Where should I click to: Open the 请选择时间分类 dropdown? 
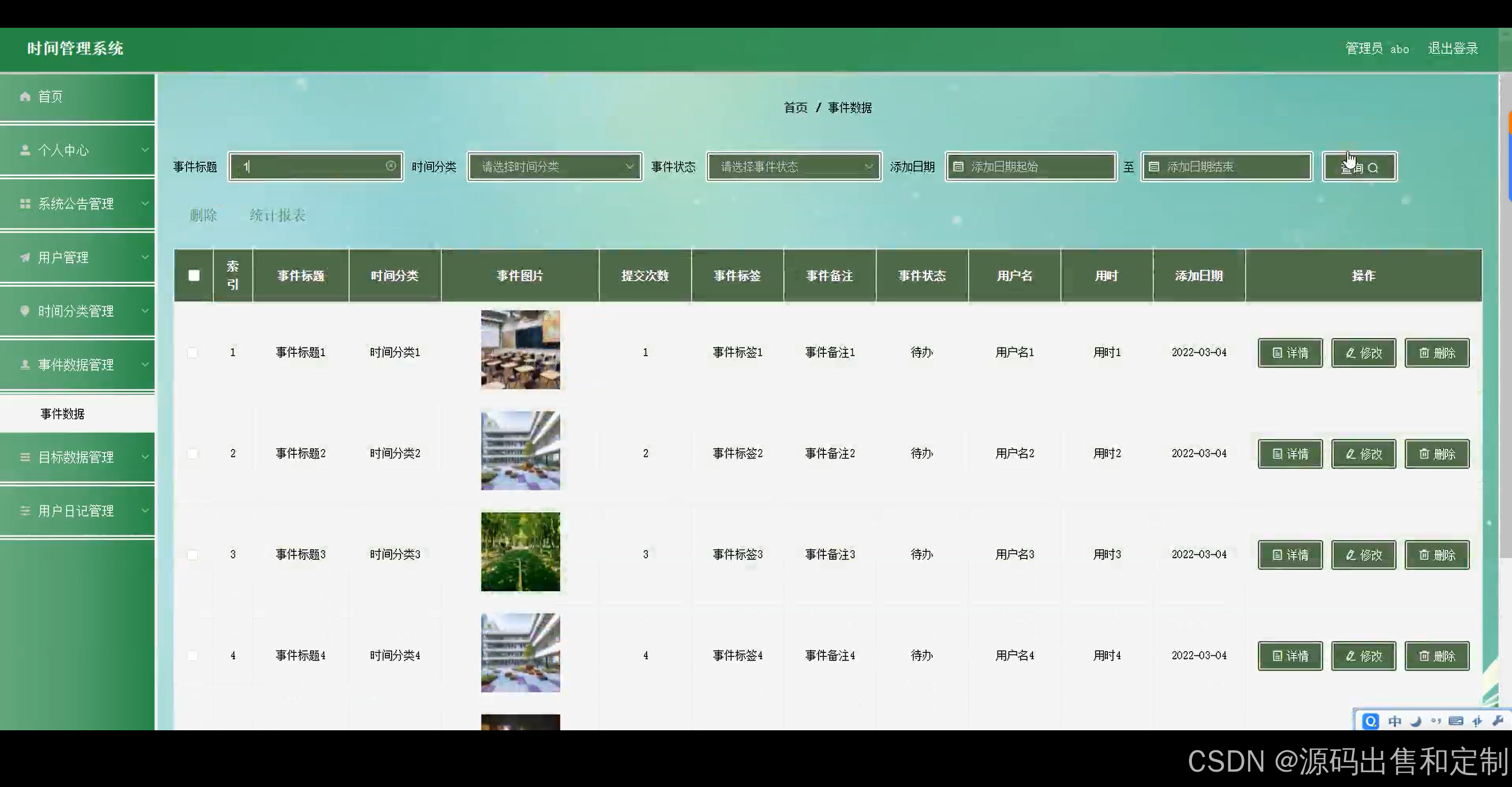tap(554, 167)
